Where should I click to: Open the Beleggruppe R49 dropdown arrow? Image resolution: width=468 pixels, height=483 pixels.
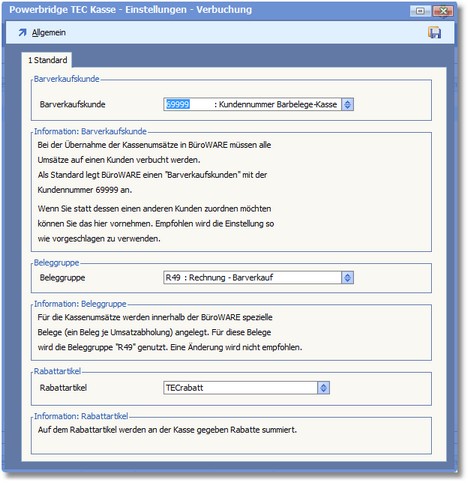(x=347, y=278)
